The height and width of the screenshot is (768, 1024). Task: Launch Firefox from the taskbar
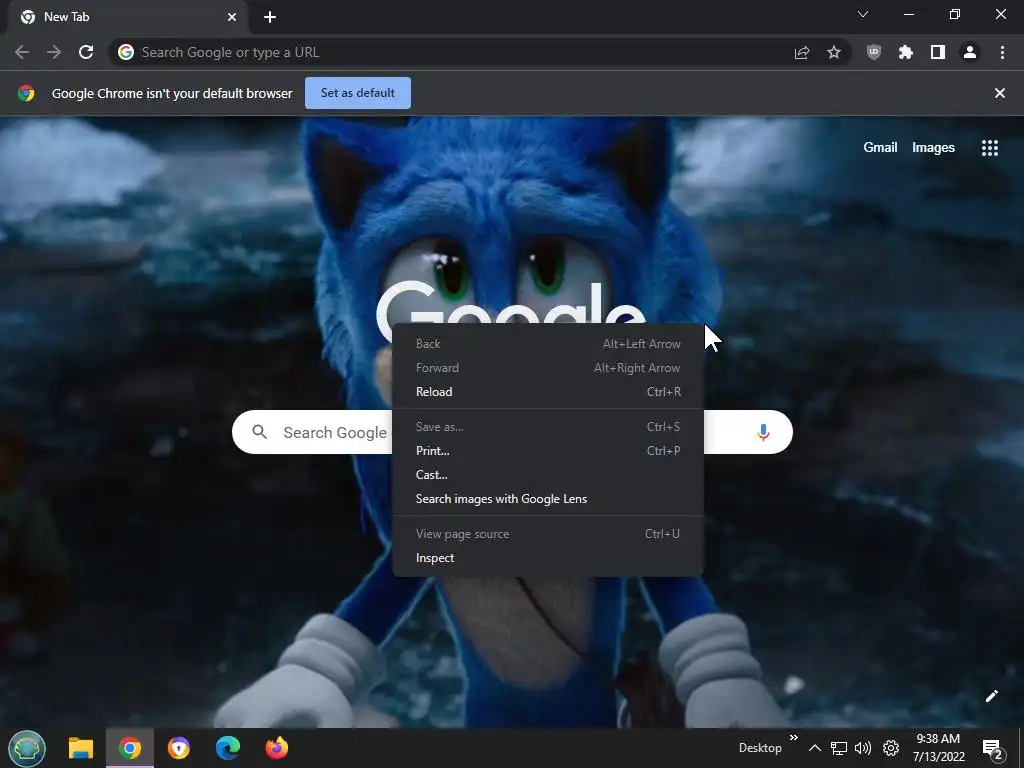pos(277,748)
